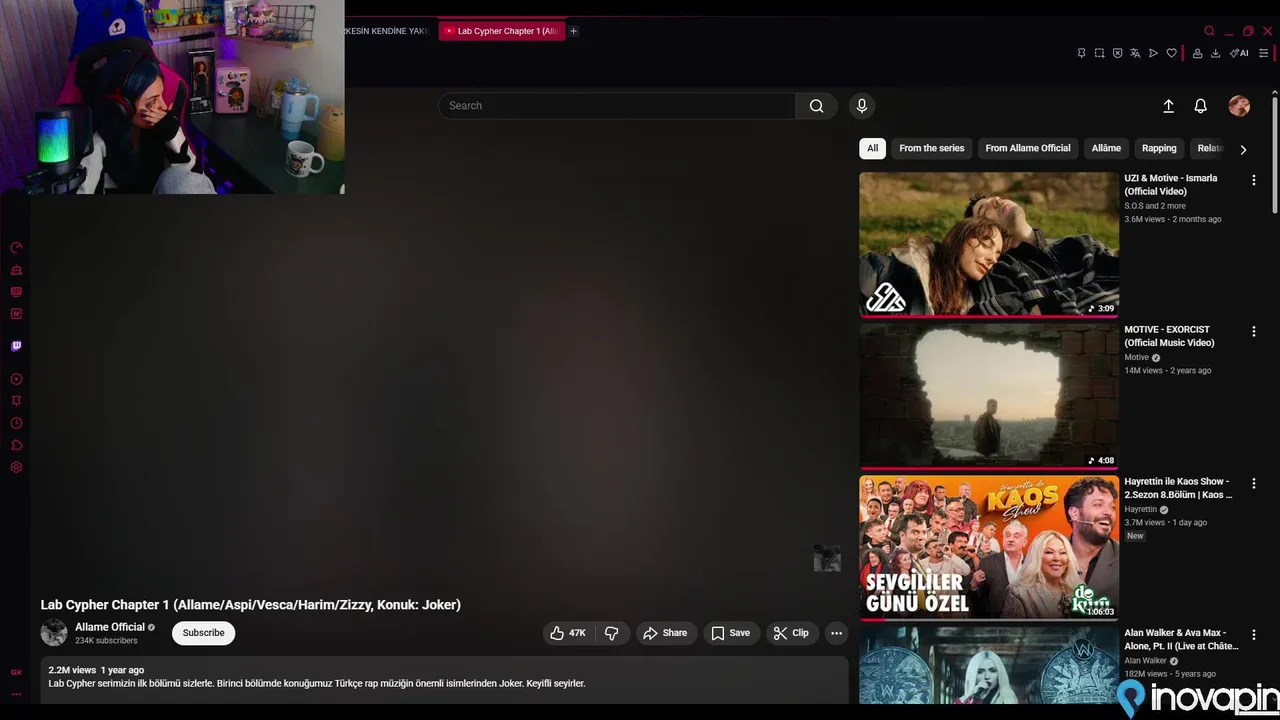
Task: Open GX Corner at sidebar bottom
Action: 16,672
